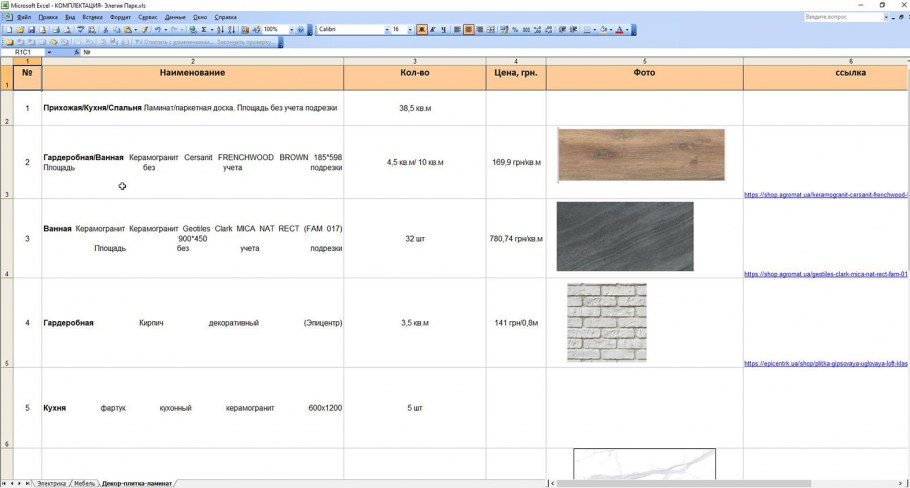Increase decimal places
The width and height of the screenshot is (910, 488).
[537, 29]
